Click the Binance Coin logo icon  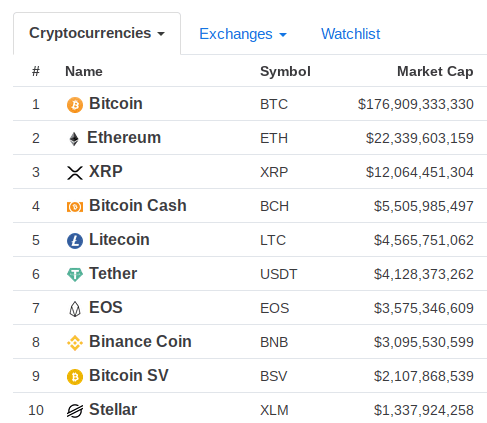tap(75, 343)
